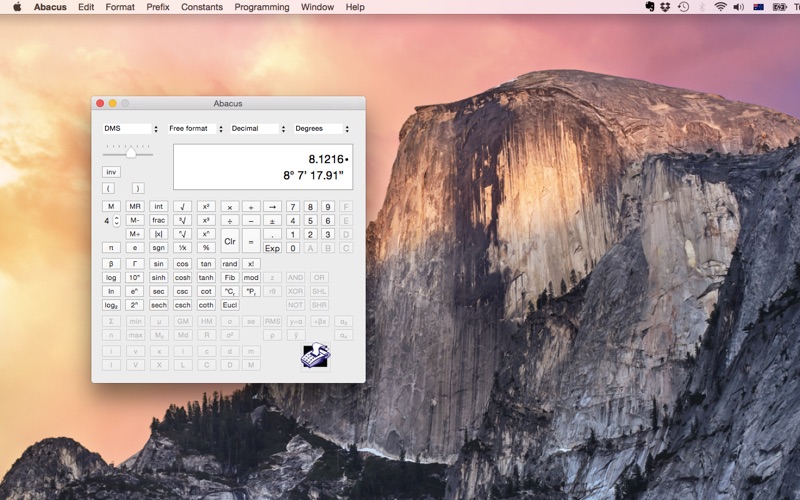
Task: Click the open parenthesis button
Action: pyautogui.click(x=108, y=188)
